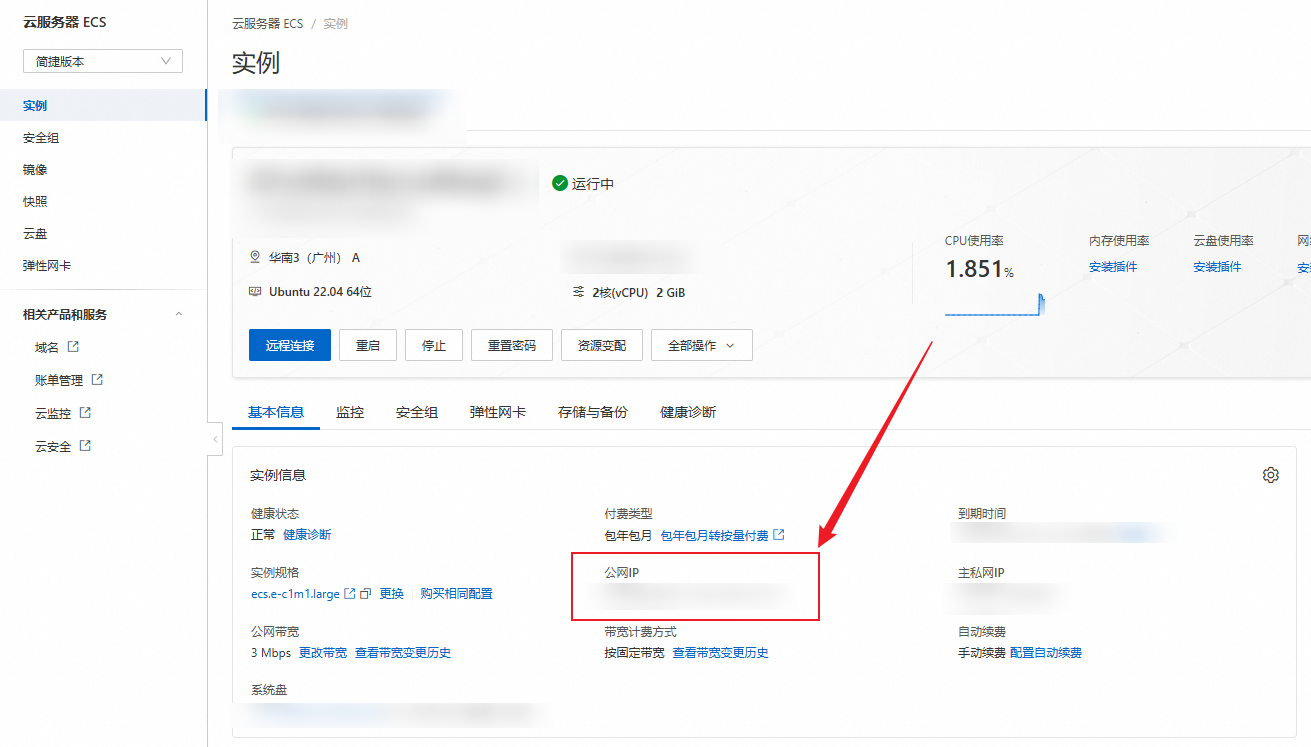Collapse the sidebar using the arrow handle
1311x747 pixels.
pos(215,439)
